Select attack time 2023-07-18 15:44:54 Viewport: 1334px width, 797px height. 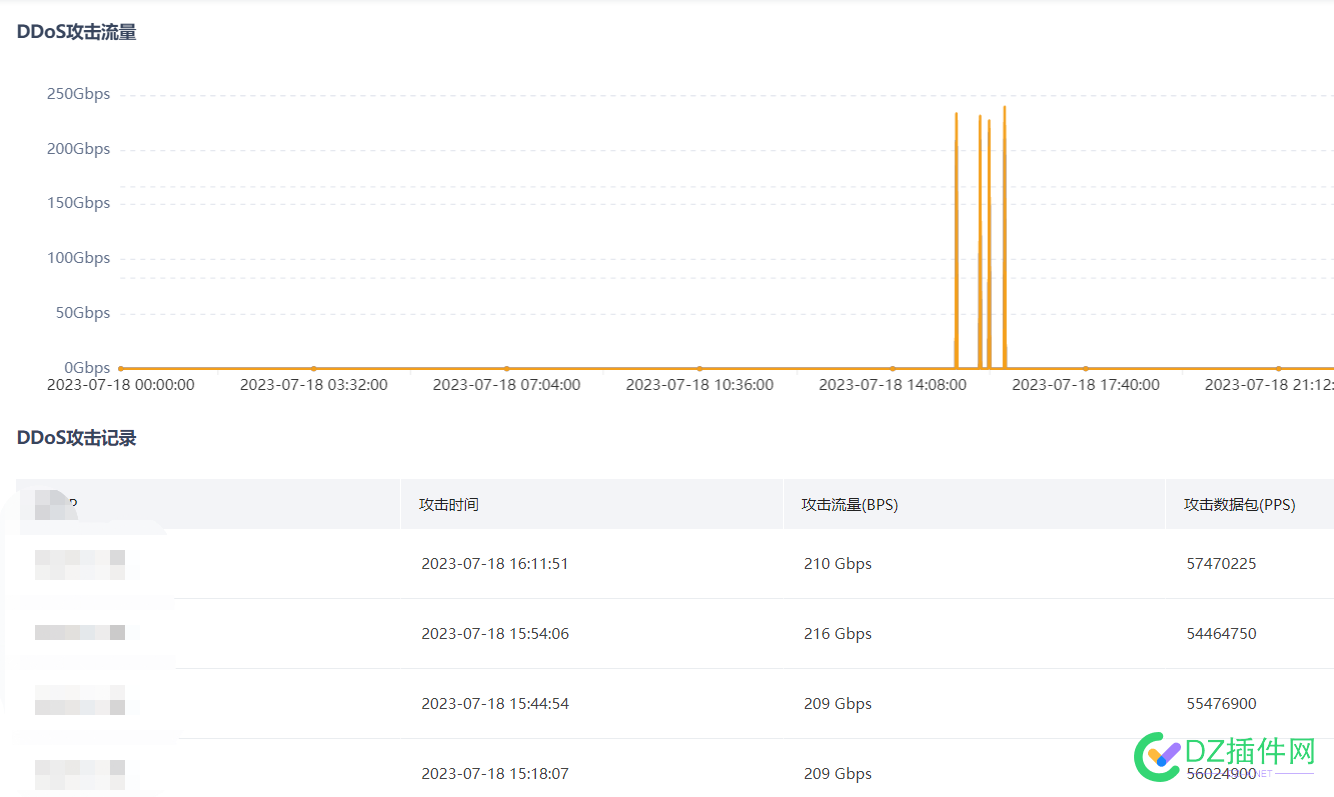(x=495, y=704)
